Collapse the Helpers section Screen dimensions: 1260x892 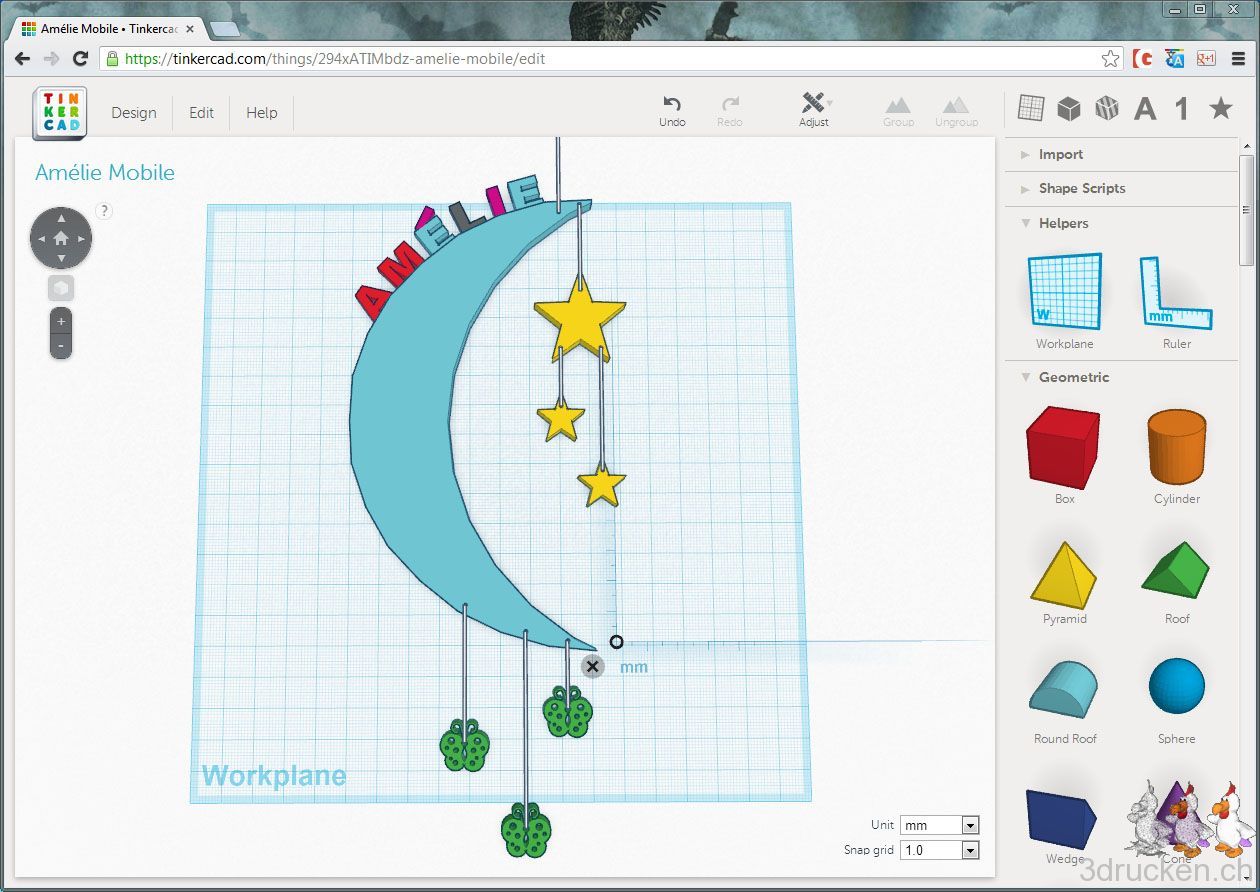click(x=1054, y=223)
